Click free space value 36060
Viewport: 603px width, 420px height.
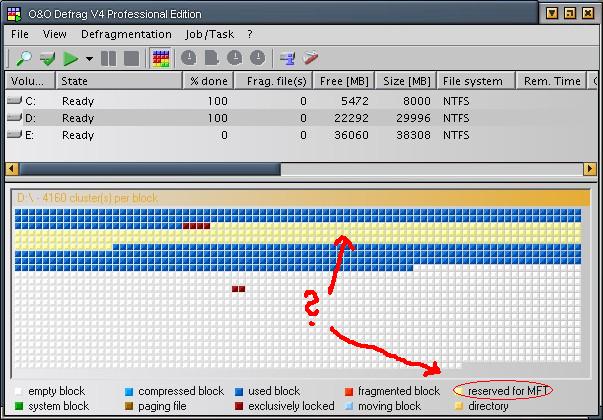(x=351, y=135)
